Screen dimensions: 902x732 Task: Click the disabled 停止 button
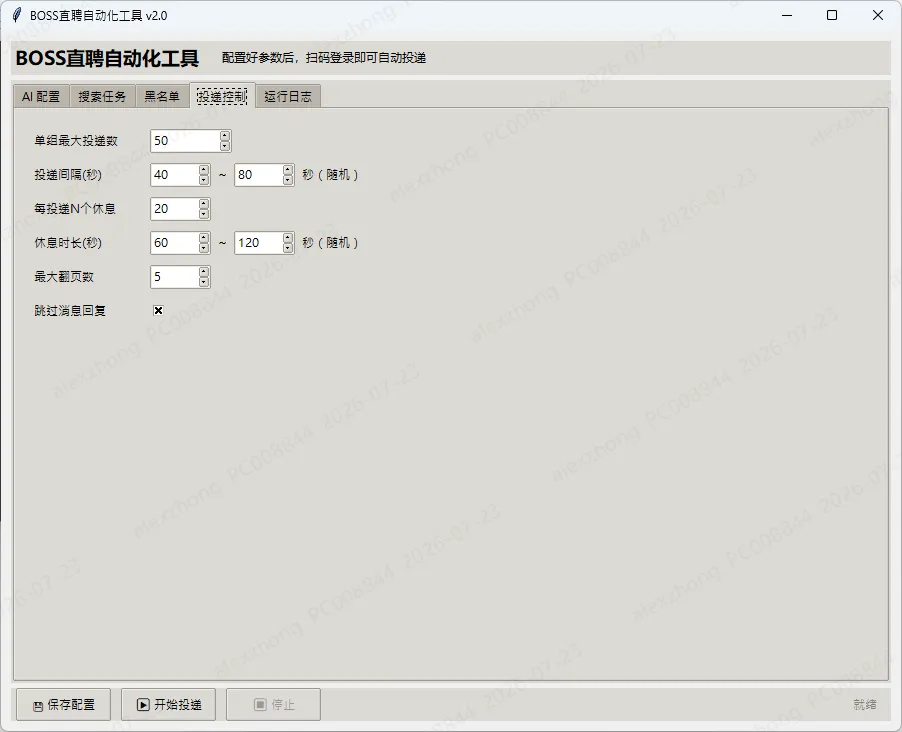tap(273, 704)
